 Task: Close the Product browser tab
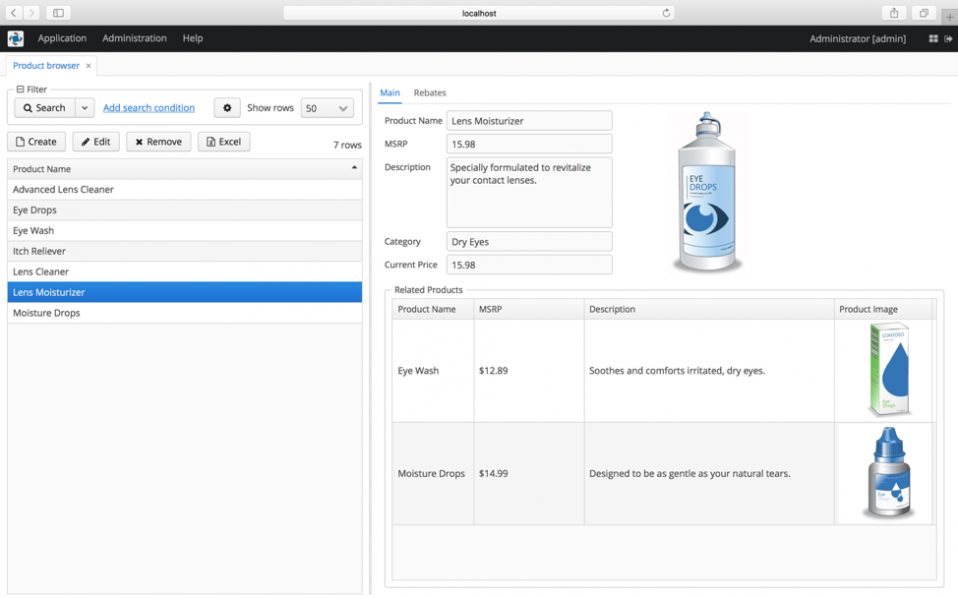pos(89,66)
